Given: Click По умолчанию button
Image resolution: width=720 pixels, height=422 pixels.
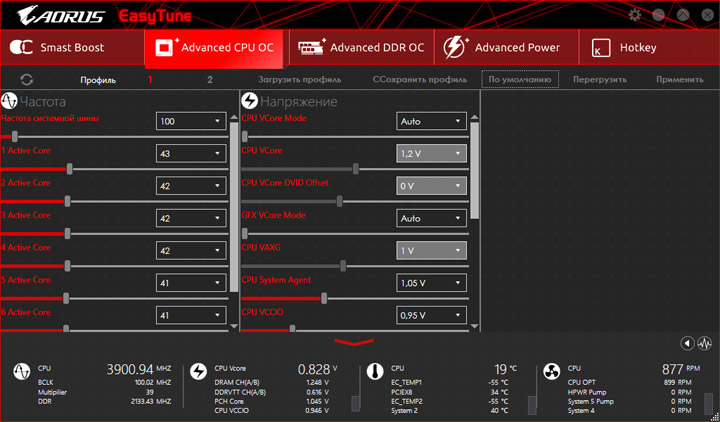Looking at the screenshot, I should pyautogui.click(x=520, y=79).
